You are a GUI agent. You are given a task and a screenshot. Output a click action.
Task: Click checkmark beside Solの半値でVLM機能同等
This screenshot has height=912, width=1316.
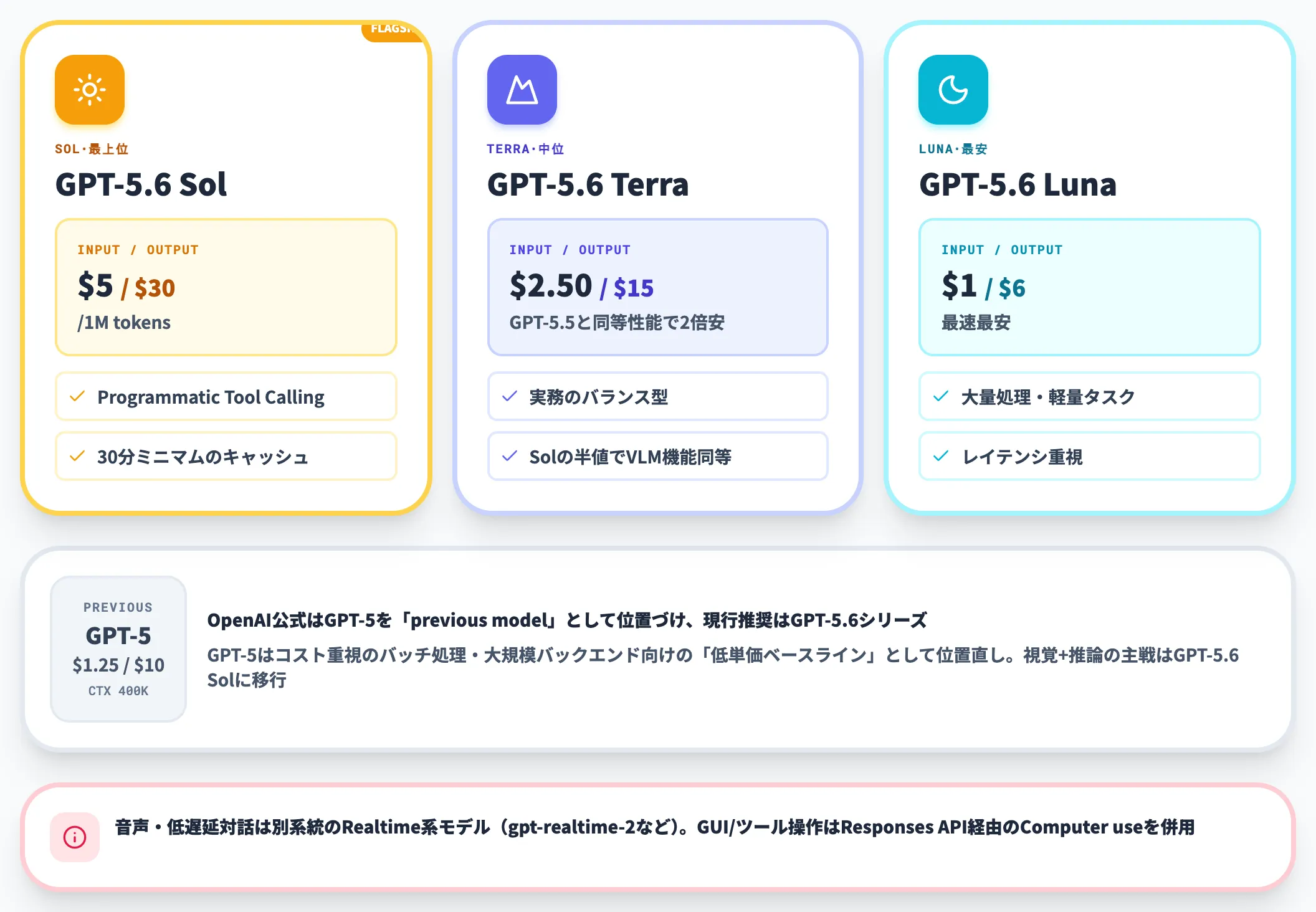pos(510,456)
